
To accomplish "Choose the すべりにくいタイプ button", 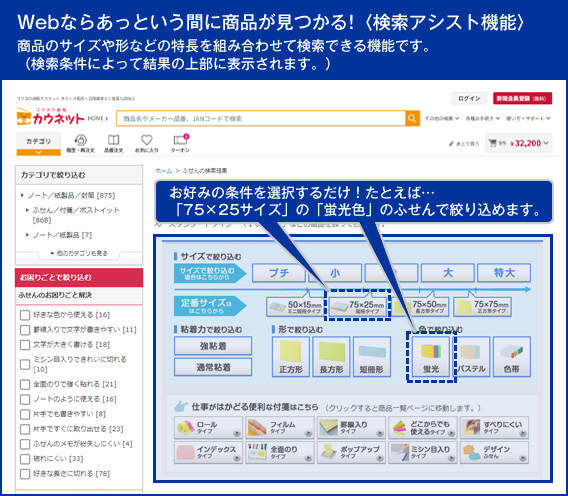I will point(494,428).
